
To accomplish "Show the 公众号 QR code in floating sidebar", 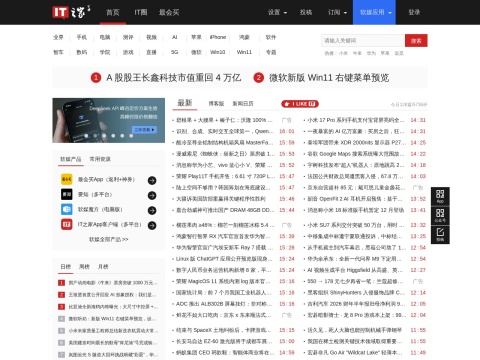I will tap(440, 215).
